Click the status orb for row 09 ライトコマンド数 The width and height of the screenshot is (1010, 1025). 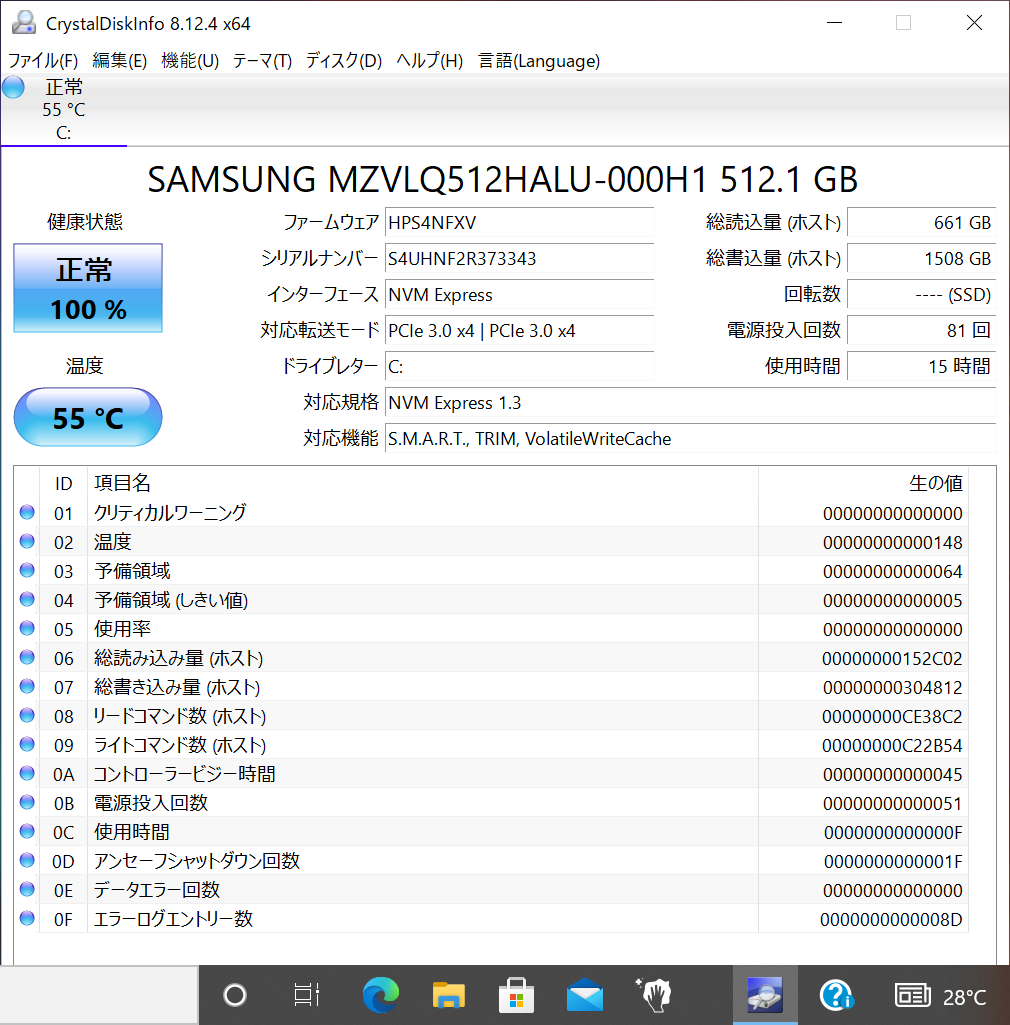(x=27, y=744)
